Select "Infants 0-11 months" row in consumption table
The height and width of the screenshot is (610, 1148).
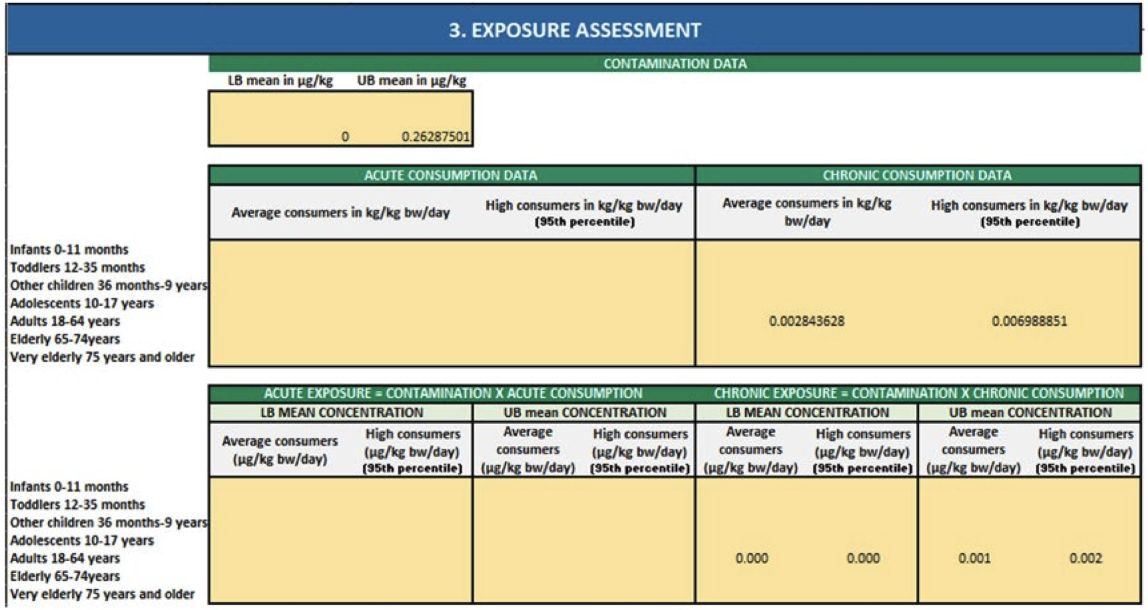pos(69,249)
